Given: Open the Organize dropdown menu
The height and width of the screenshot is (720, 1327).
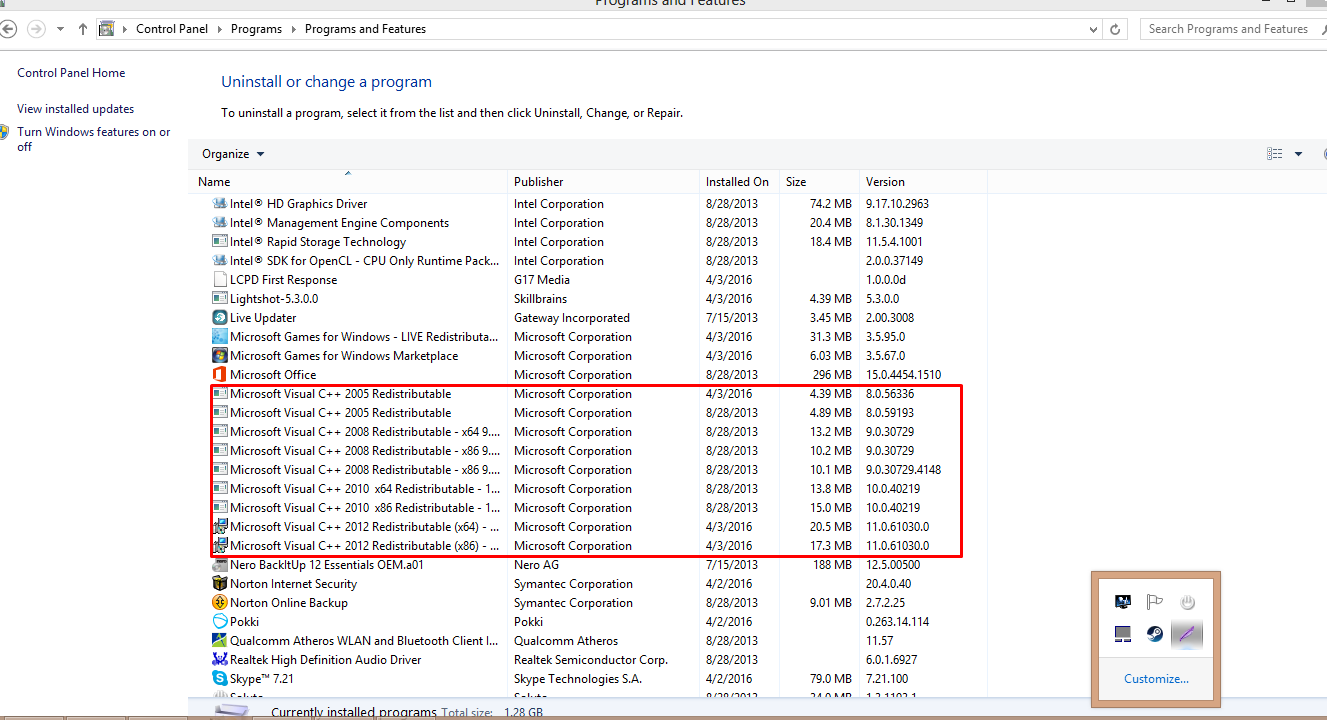Looking at the screenshot, I should coord(233,154).
